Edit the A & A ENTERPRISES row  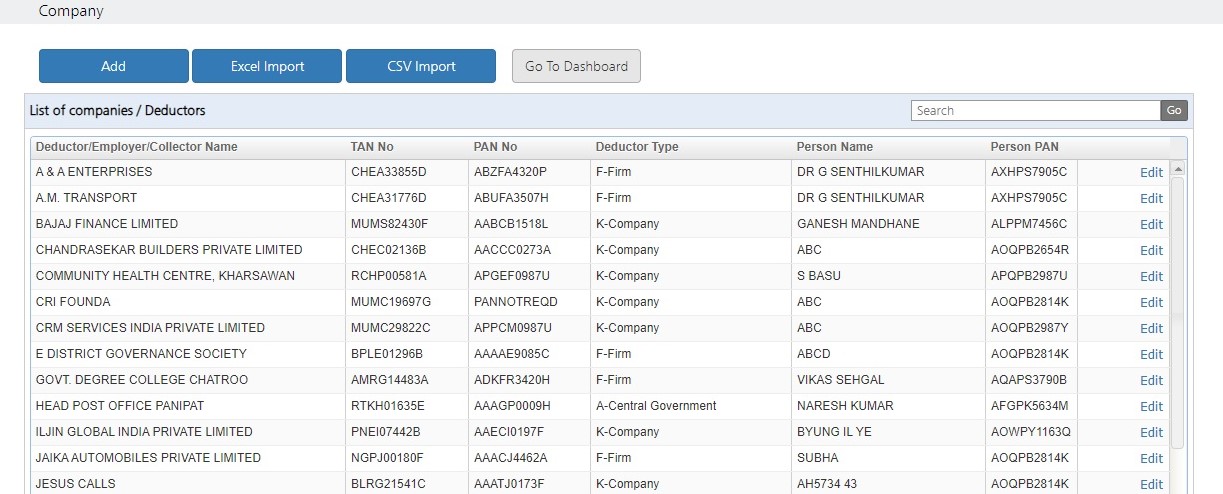coord(1151,172)
